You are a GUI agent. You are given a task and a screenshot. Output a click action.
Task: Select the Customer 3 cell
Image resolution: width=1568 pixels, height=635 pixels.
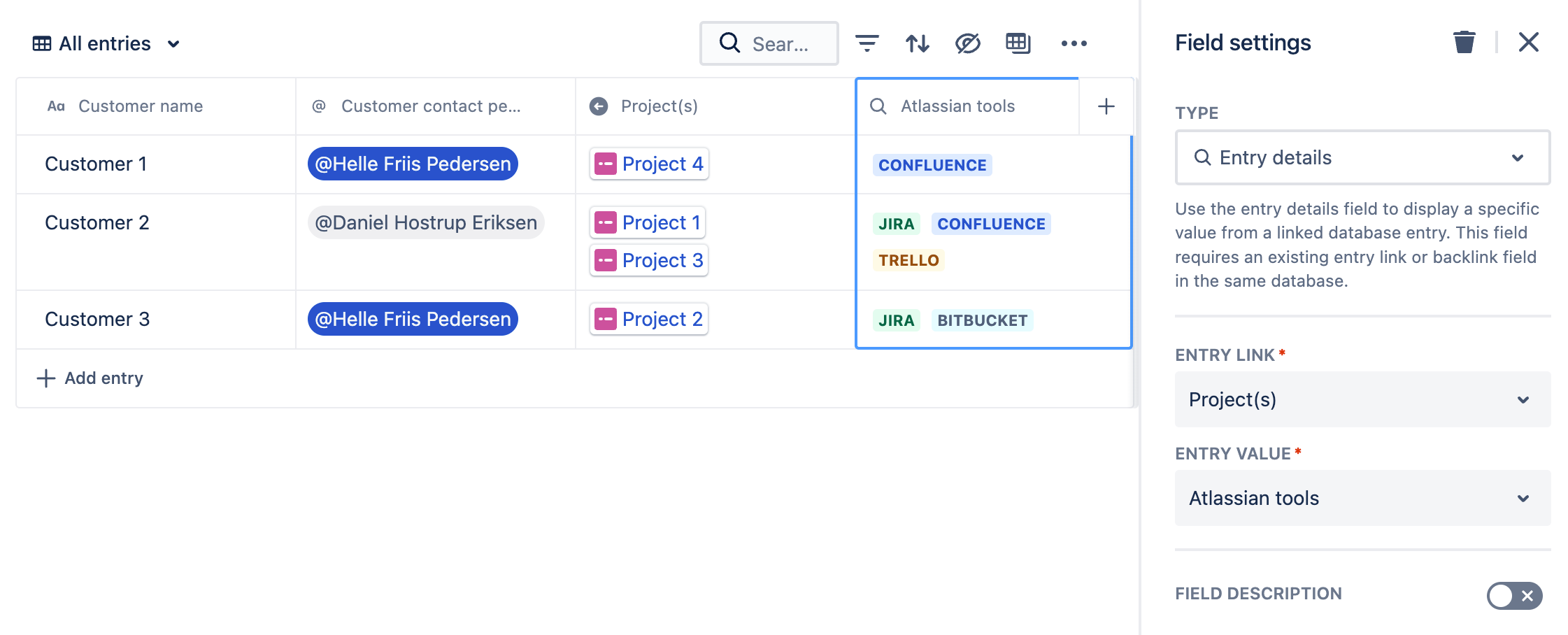[156, 319]
